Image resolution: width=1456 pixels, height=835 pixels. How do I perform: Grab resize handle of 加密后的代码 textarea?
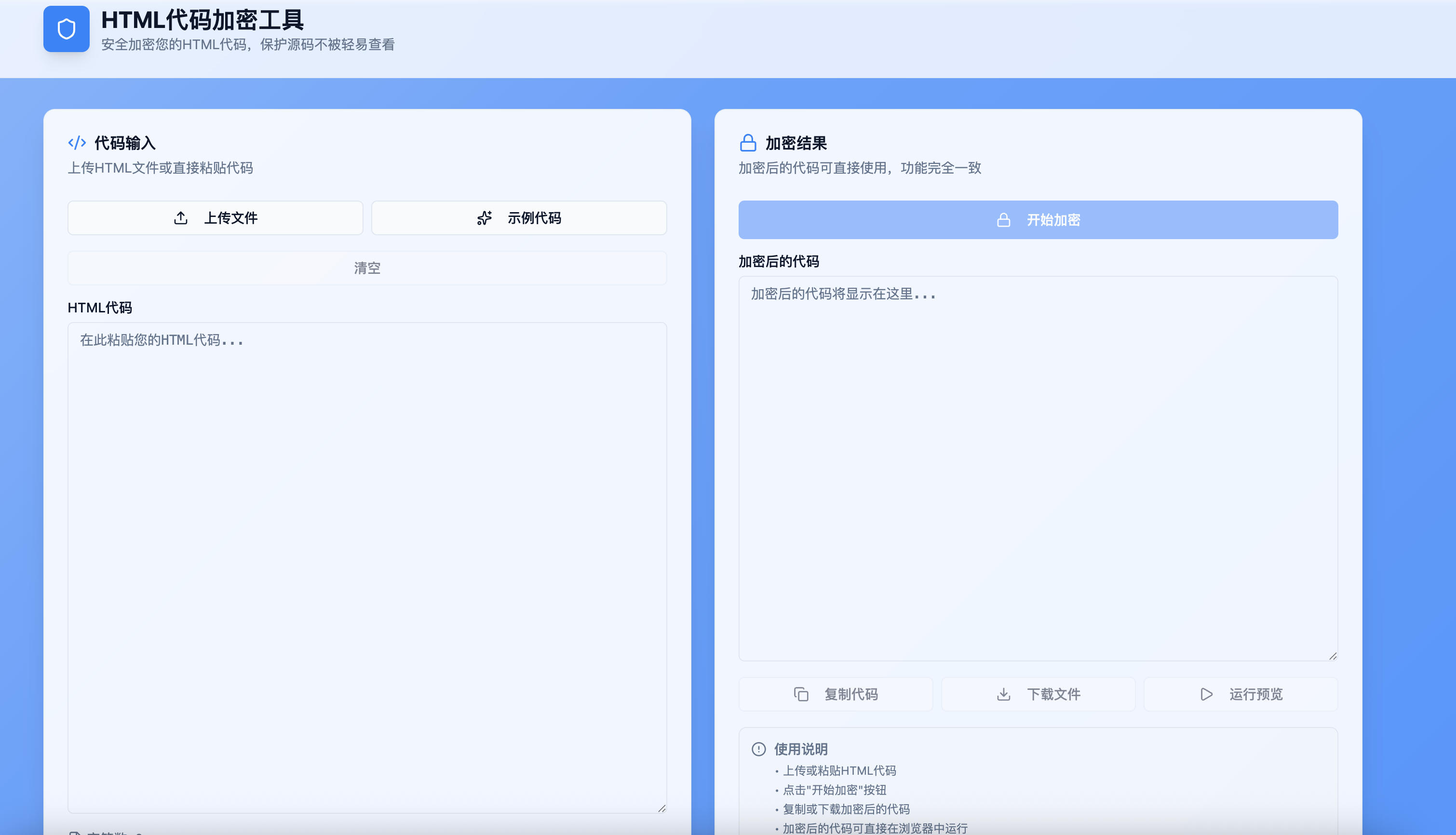(1333, 656)
